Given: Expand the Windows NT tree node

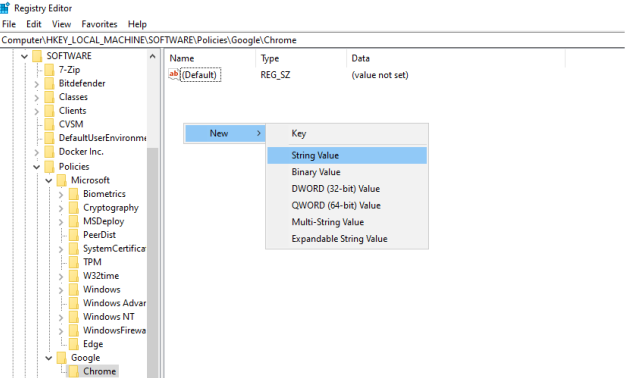Looking at the screenshot, I should 61,317.
